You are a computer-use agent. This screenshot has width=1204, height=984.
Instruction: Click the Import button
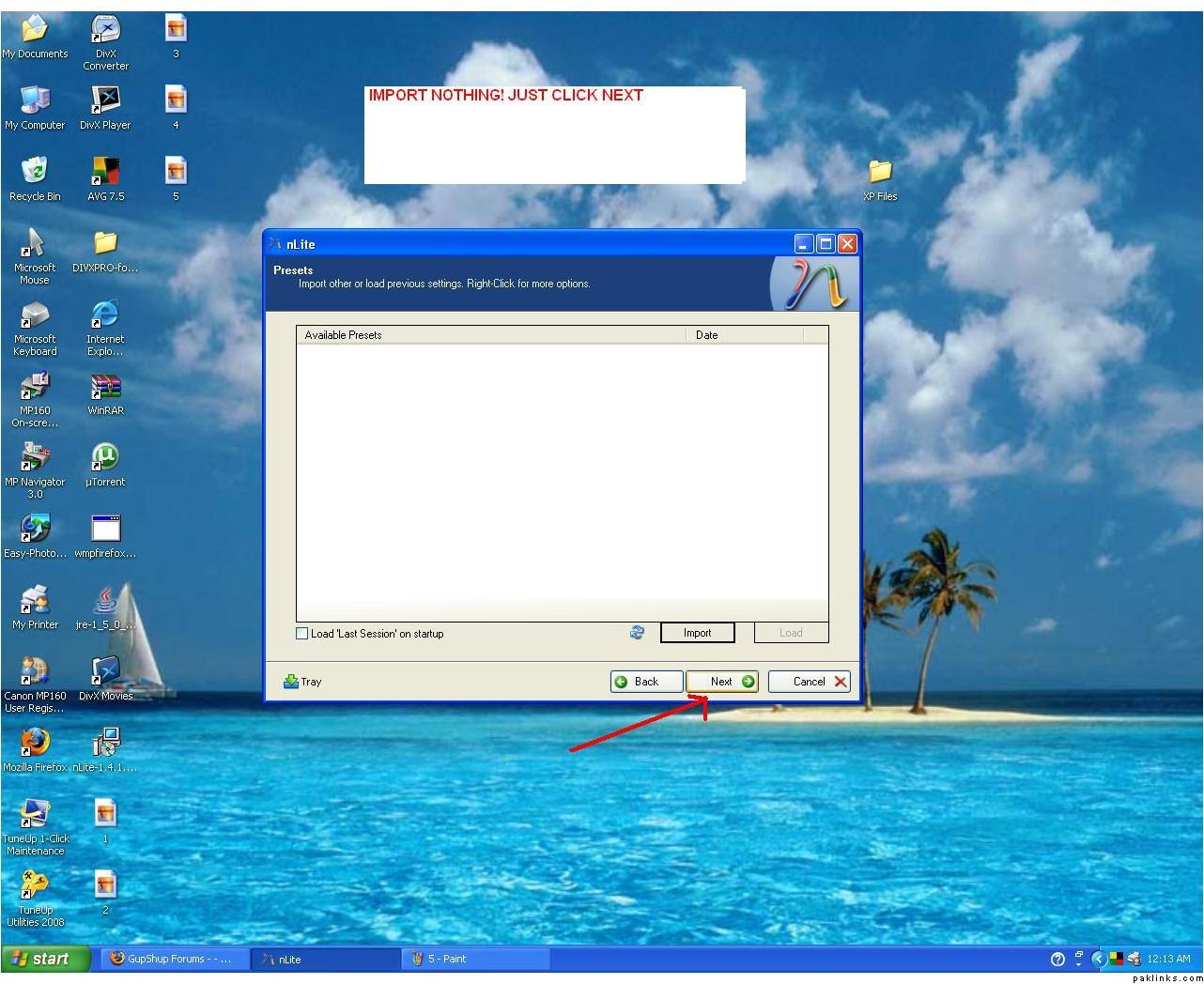pyautogui.click(x=697, y=633)
